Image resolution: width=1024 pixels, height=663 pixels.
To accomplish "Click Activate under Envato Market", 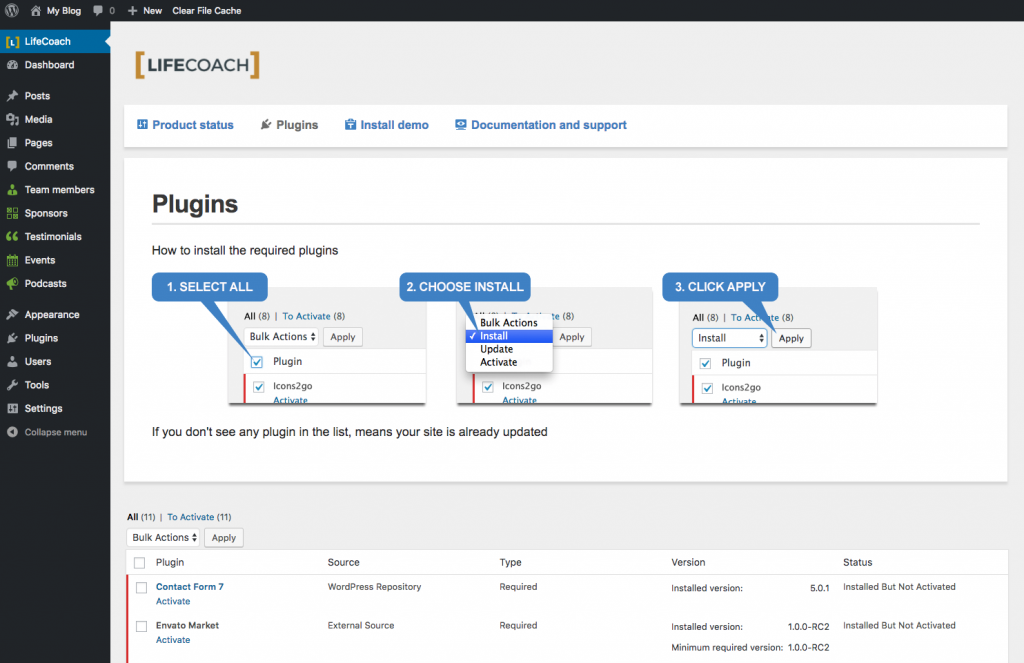I will (173, 639).
